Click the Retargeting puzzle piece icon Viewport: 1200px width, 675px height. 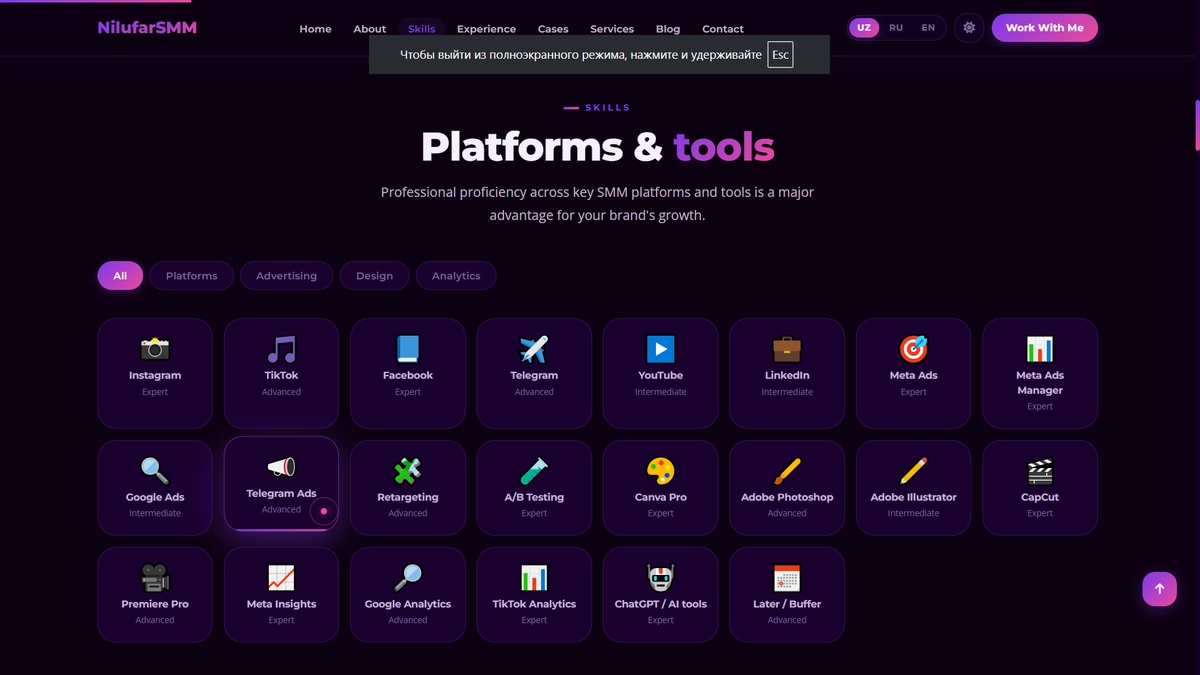coord(408,471)
